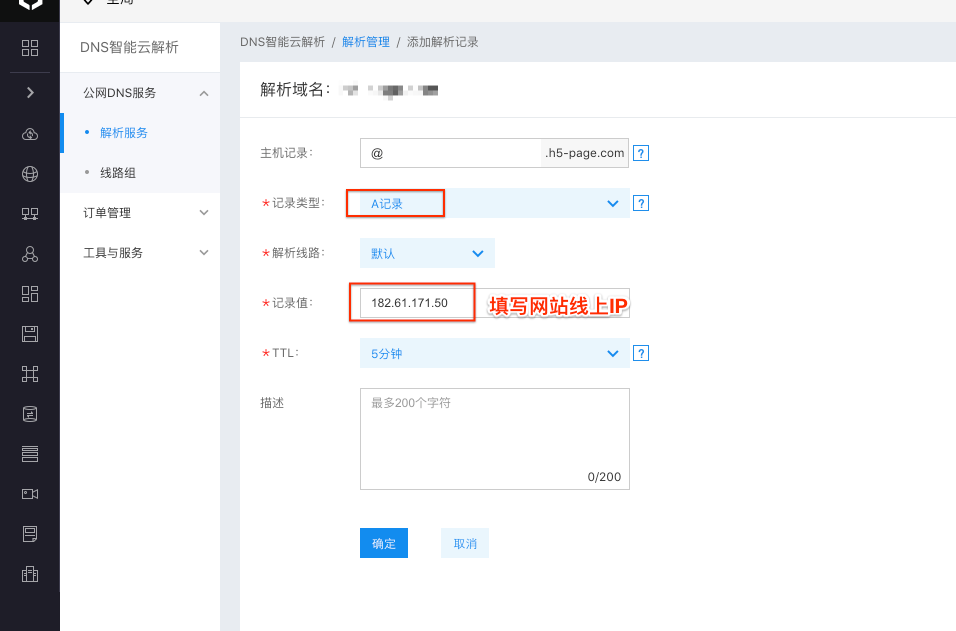The image size is (956, 631).
Task: Open the globe network icon in sidebar
Action: 30,174
